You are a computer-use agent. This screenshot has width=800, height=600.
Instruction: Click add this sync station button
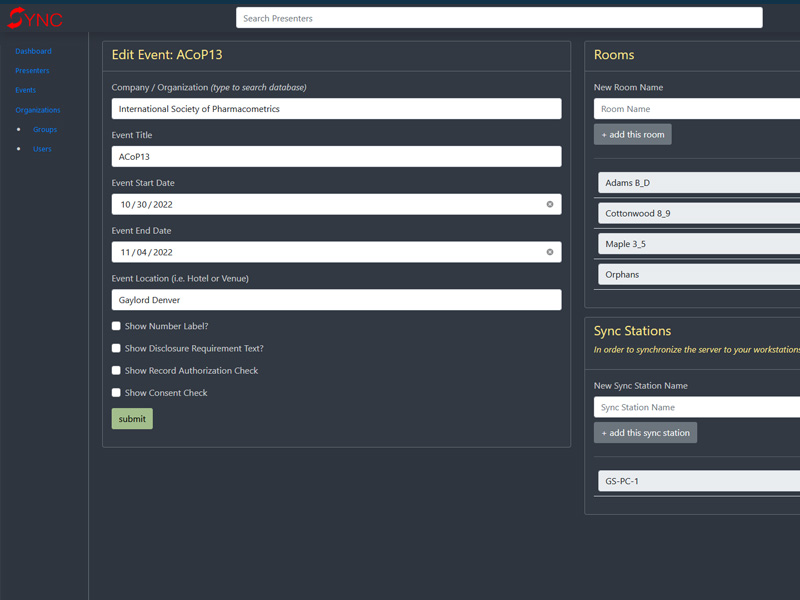(645, 433)
